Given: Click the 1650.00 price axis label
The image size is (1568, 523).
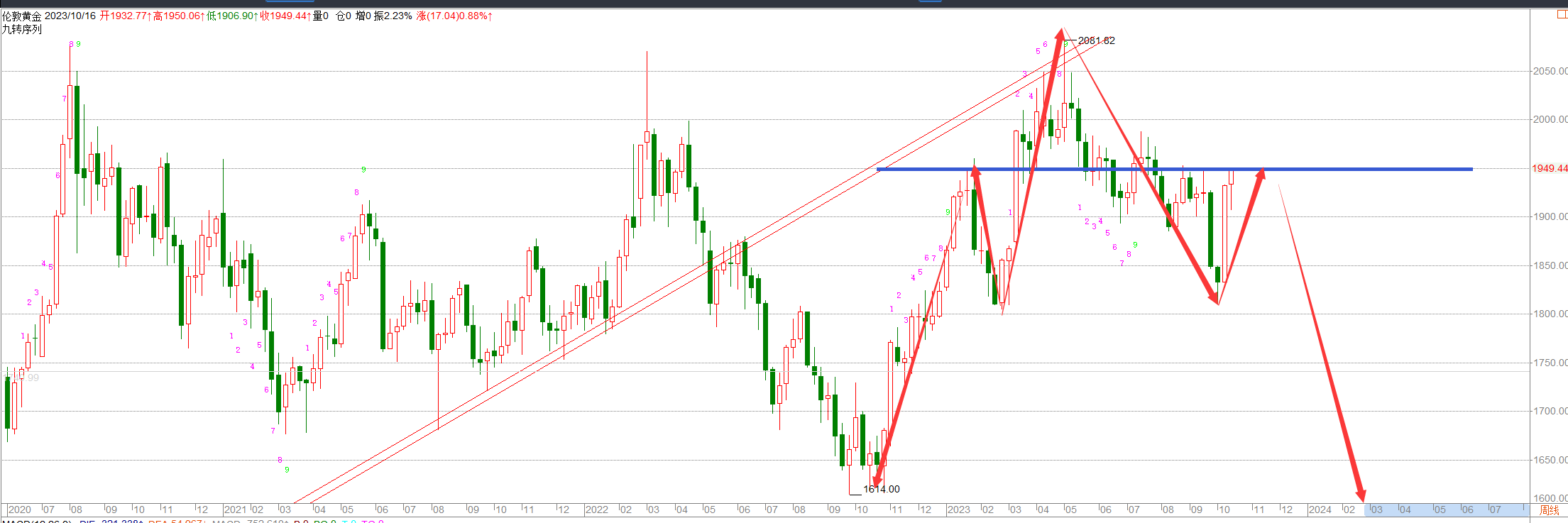Looking at the screenshot, I should (x=1550, y=460).
